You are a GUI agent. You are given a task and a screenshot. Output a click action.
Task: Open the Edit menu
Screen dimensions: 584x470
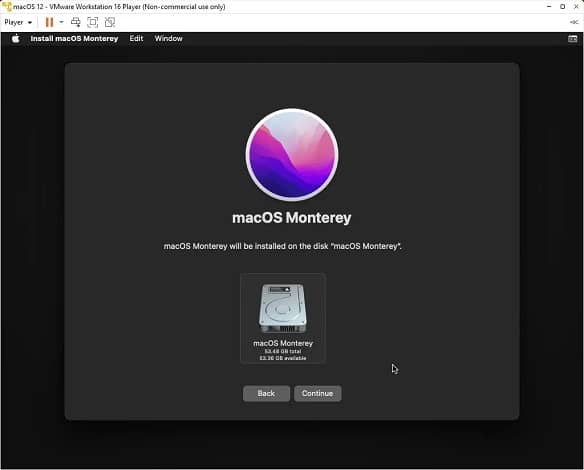click(x=136, y=38)
